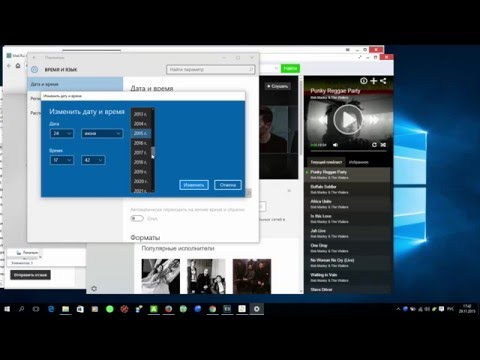
Task: Click the browser home icon
Action: coord(18,66)
